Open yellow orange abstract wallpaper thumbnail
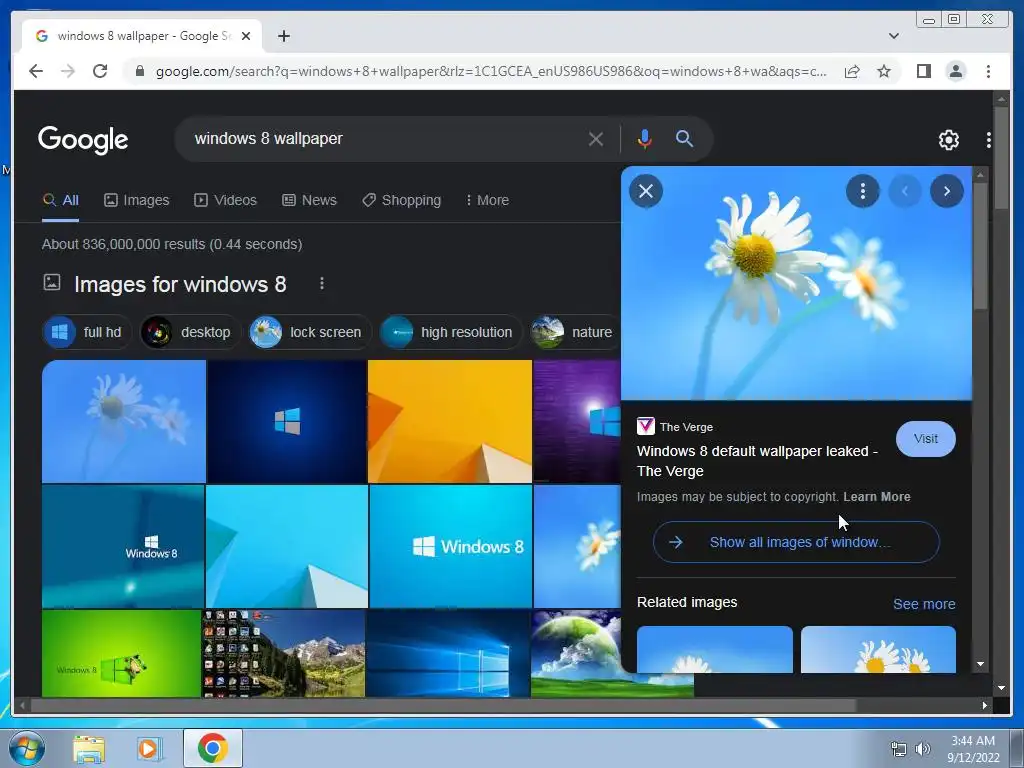Viewport: 1024px width, 768px height. (450, 421)
